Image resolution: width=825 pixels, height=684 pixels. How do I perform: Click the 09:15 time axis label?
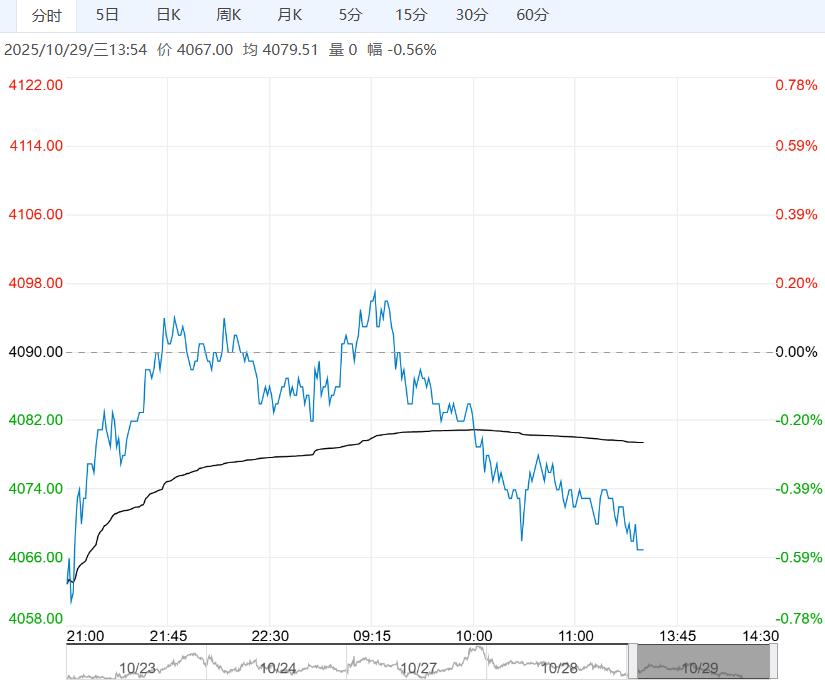[x=372, y=636]
